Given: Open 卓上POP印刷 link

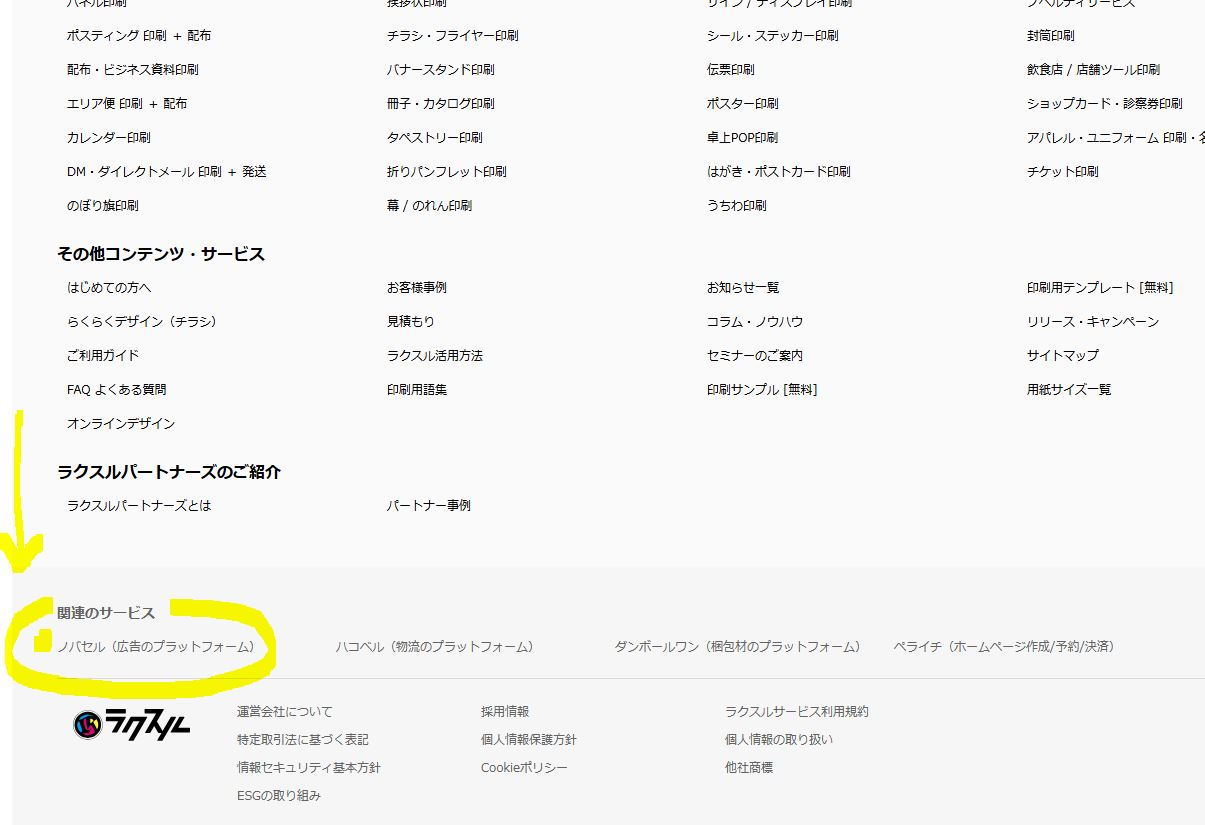Looking at the screenshot, I should point(742,138).
